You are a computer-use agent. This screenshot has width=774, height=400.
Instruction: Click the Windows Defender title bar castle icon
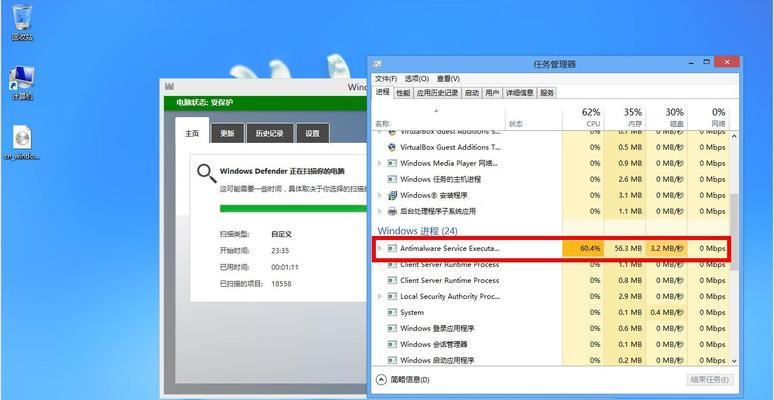coord(170,86)
